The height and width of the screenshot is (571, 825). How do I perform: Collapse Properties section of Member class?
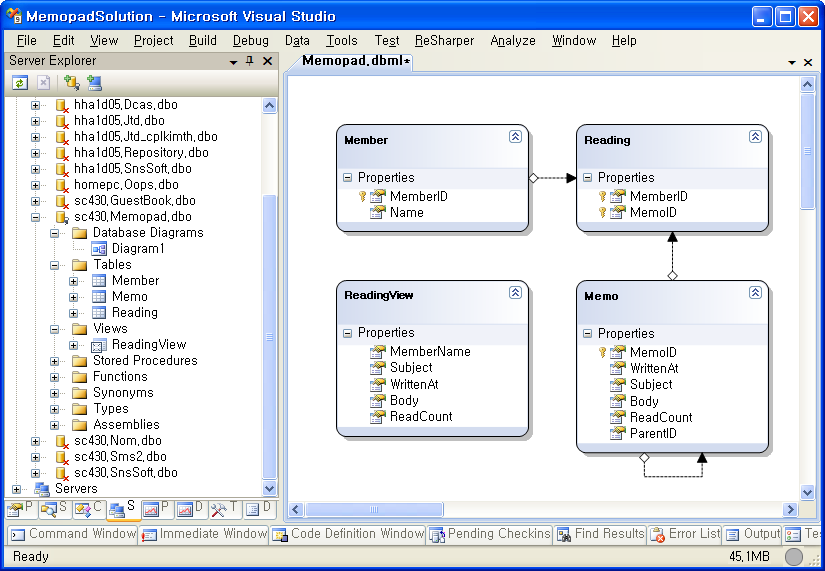click(x=347, y=178)
